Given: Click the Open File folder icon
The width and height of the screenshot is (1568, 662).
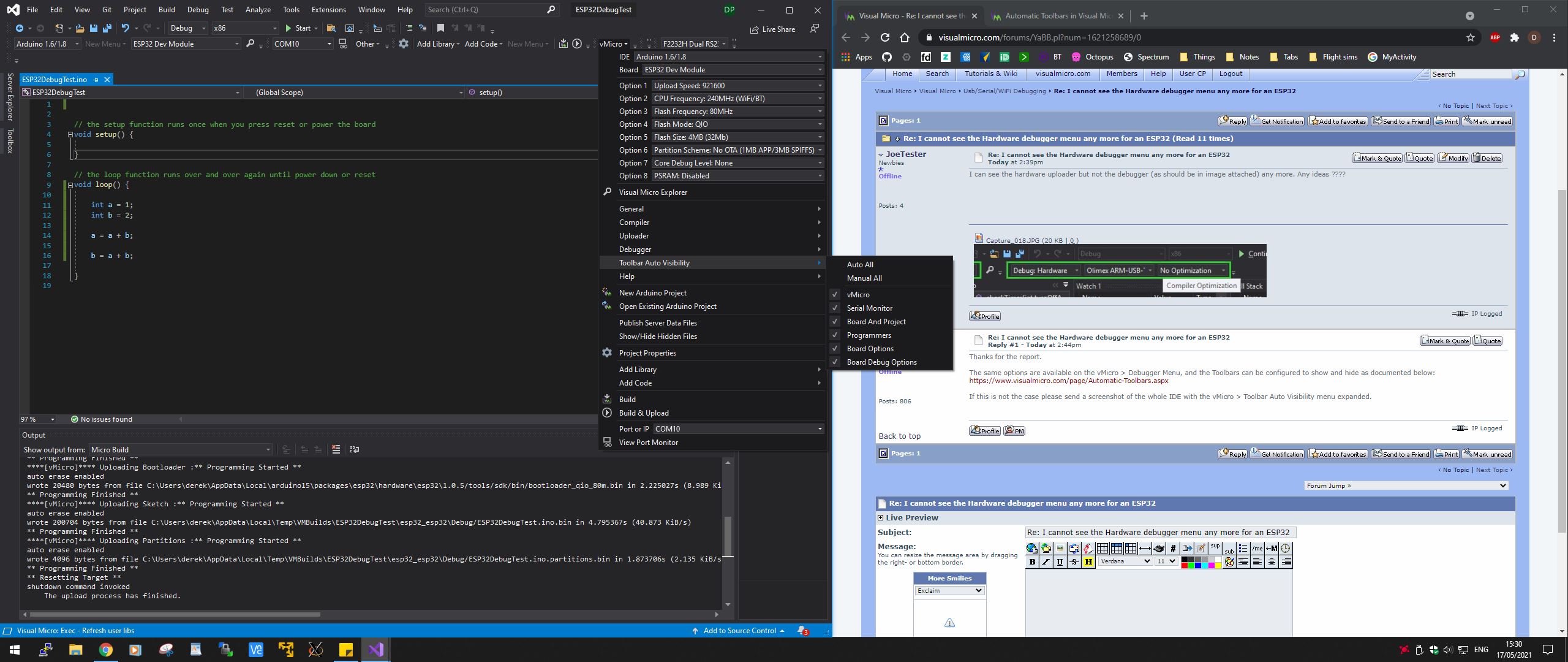Looking at the screenshot, I should coord(80,28).
